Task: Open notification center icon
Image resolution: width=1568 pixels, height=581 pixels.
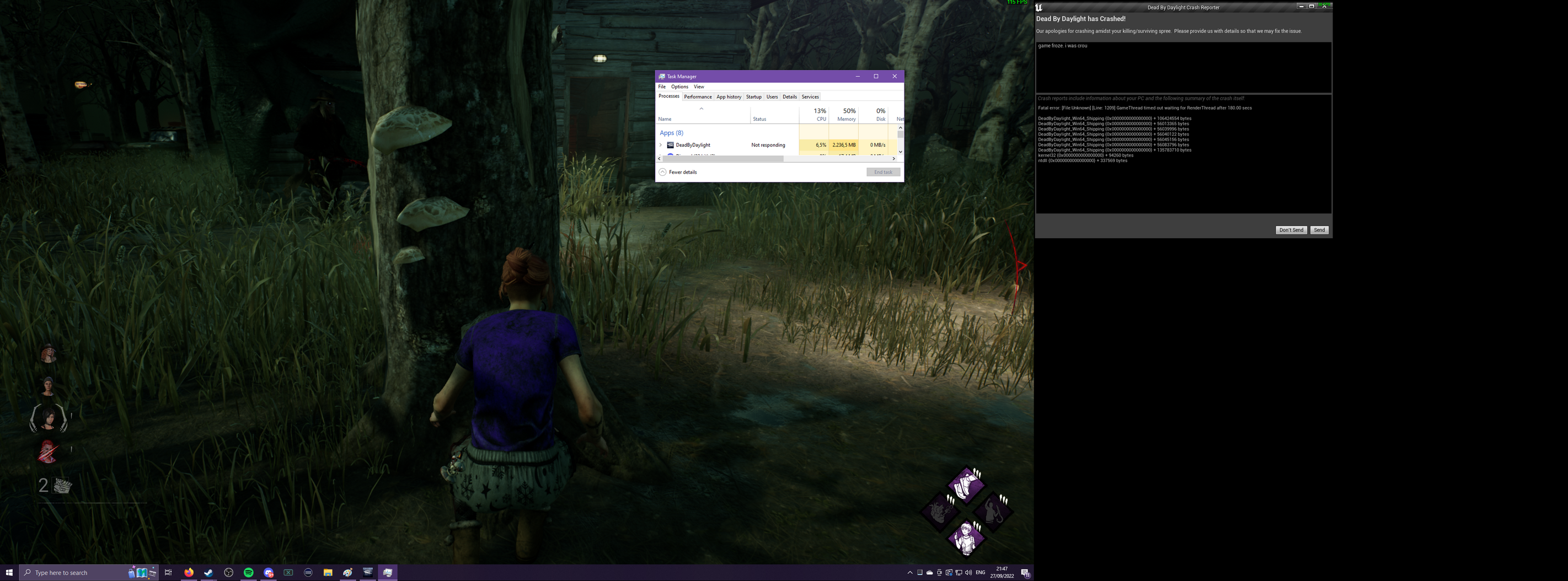Action: (1025, 573)
